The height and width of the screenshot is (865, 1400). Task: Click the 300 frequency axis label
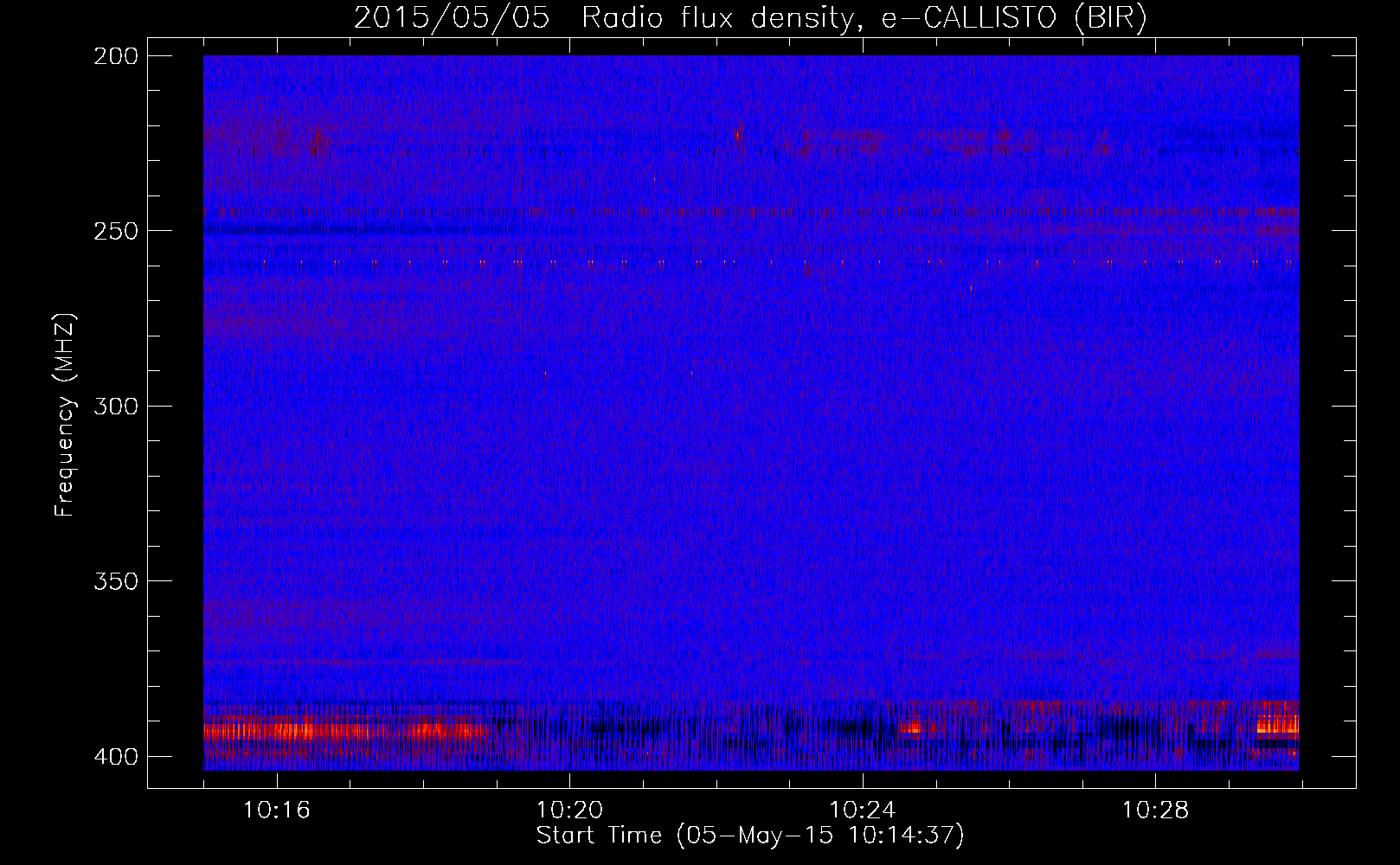point(116,406)
